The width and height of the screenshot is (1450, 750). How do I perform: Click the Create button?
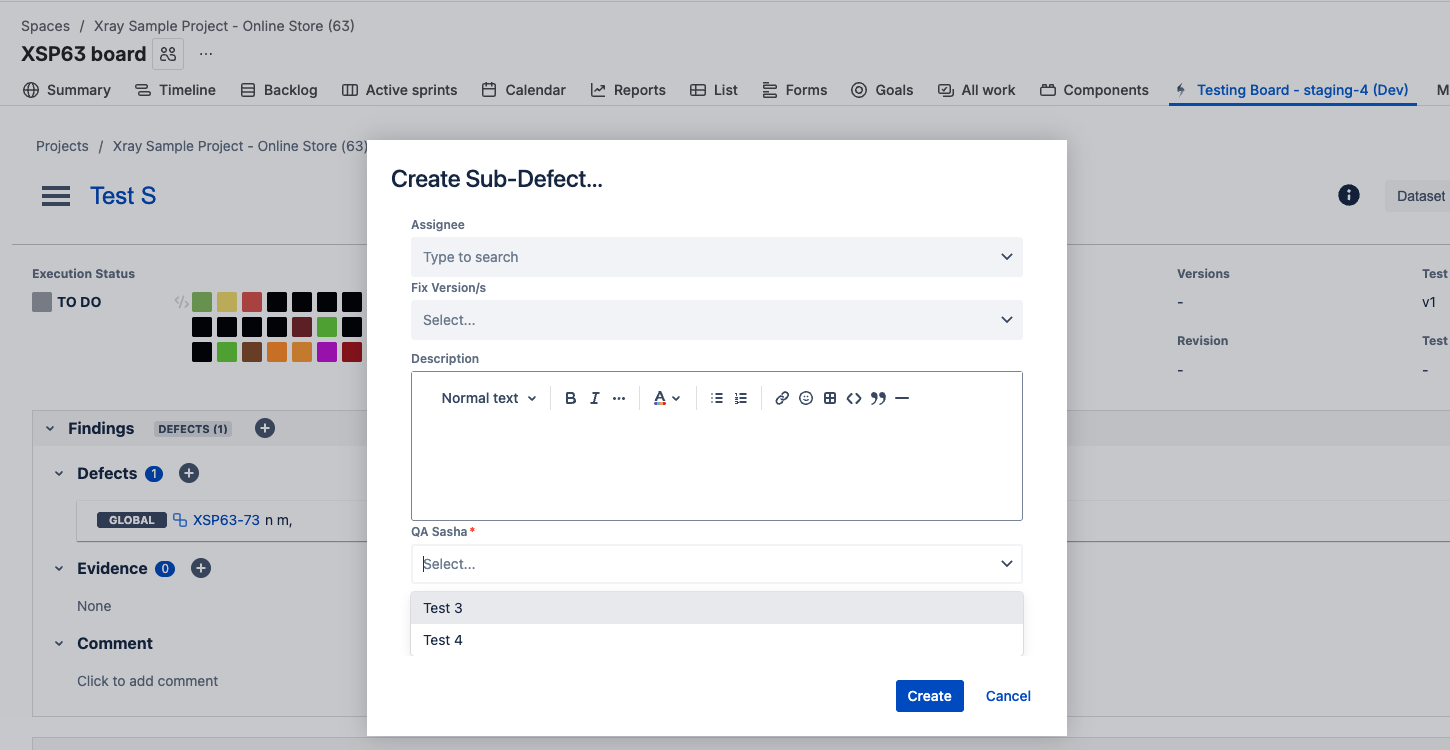[x=929, y=696]
